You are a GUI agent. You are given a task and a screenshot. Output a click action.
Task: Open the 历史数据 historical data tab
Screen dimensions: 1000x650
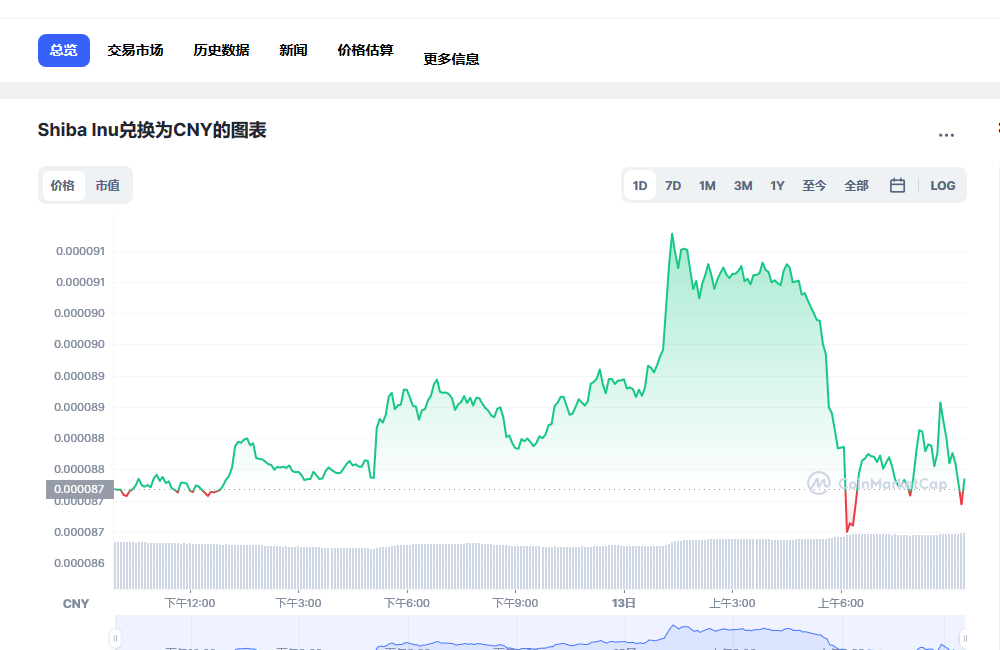[221, 50]
